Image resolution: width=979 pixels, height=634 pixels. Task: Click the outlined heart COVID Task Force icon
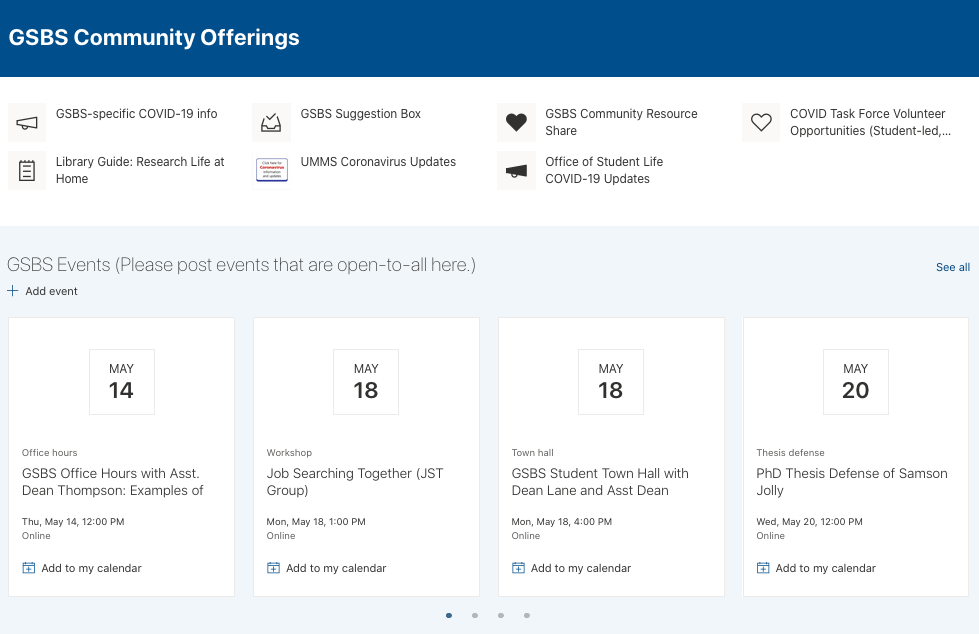pos(761,123)
